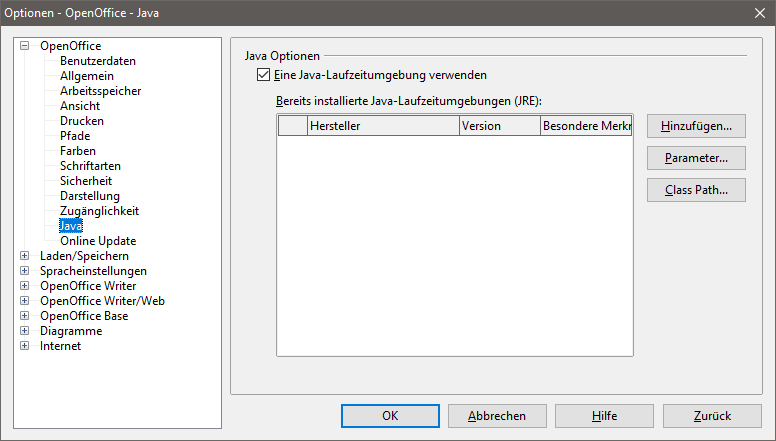The height and width of the screenshot is (441, 776).
Task: Select the Spracheinstellungen label
Action: pos(93,271)
